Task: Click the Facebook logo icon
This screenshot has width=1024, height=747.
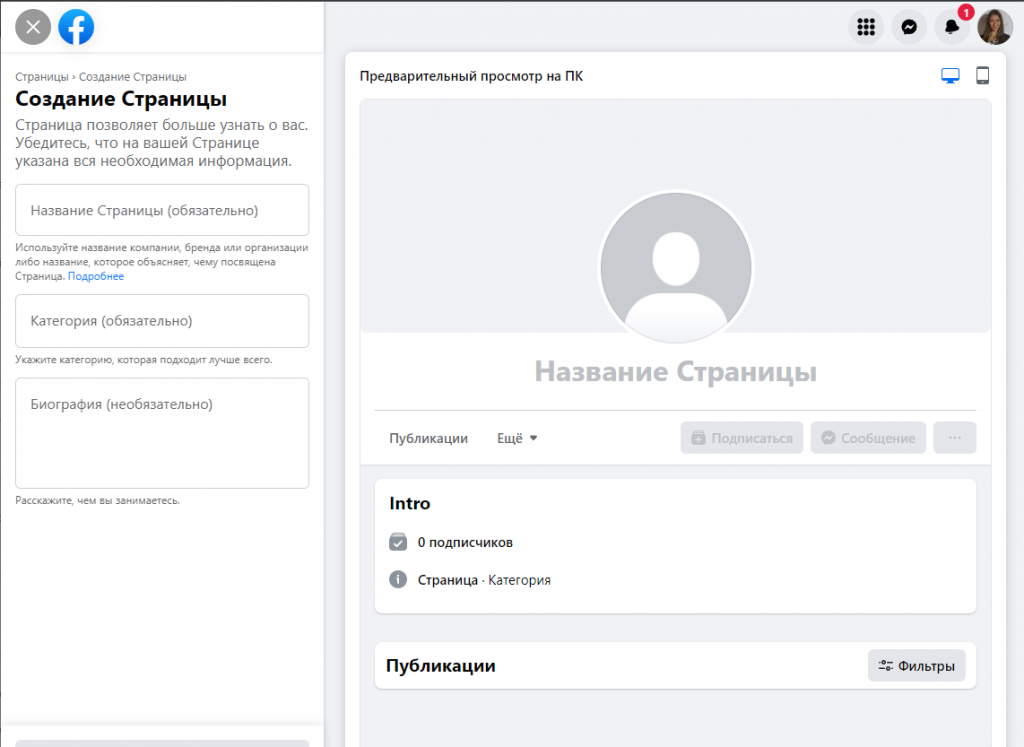Action: (76, 27)
